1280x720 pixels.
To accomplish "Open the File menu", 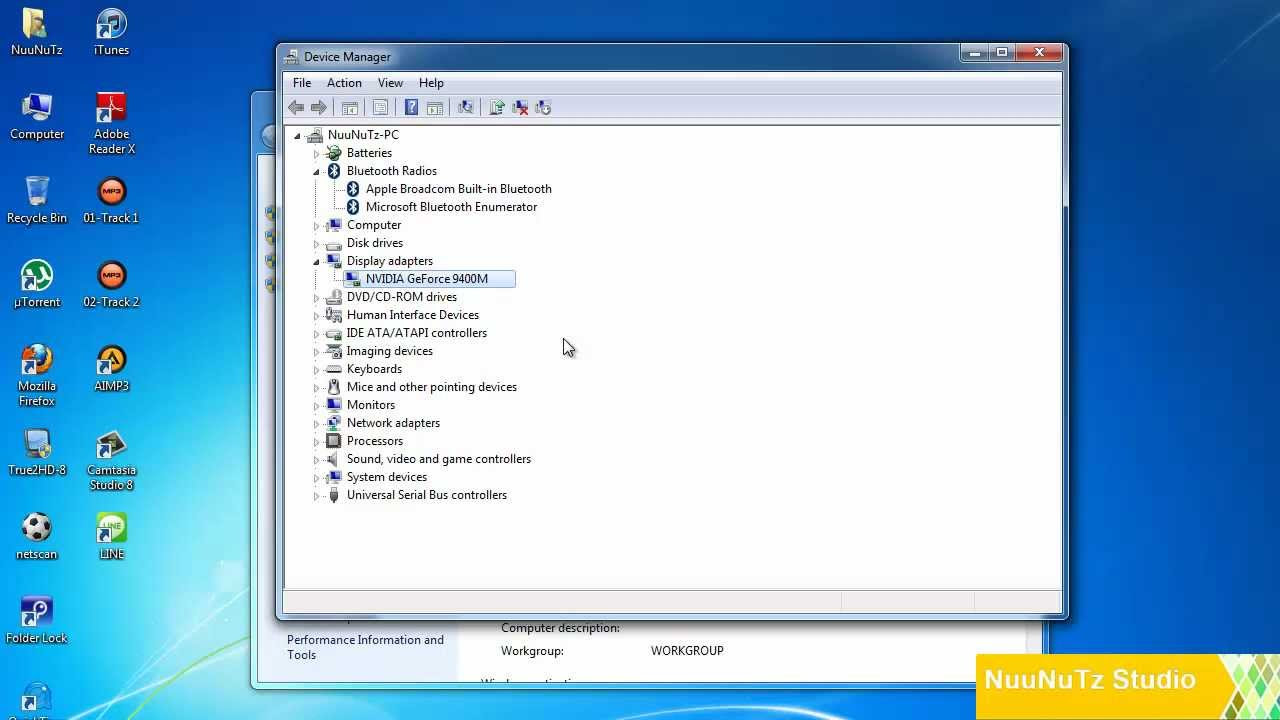I will [x=302, y=83].
